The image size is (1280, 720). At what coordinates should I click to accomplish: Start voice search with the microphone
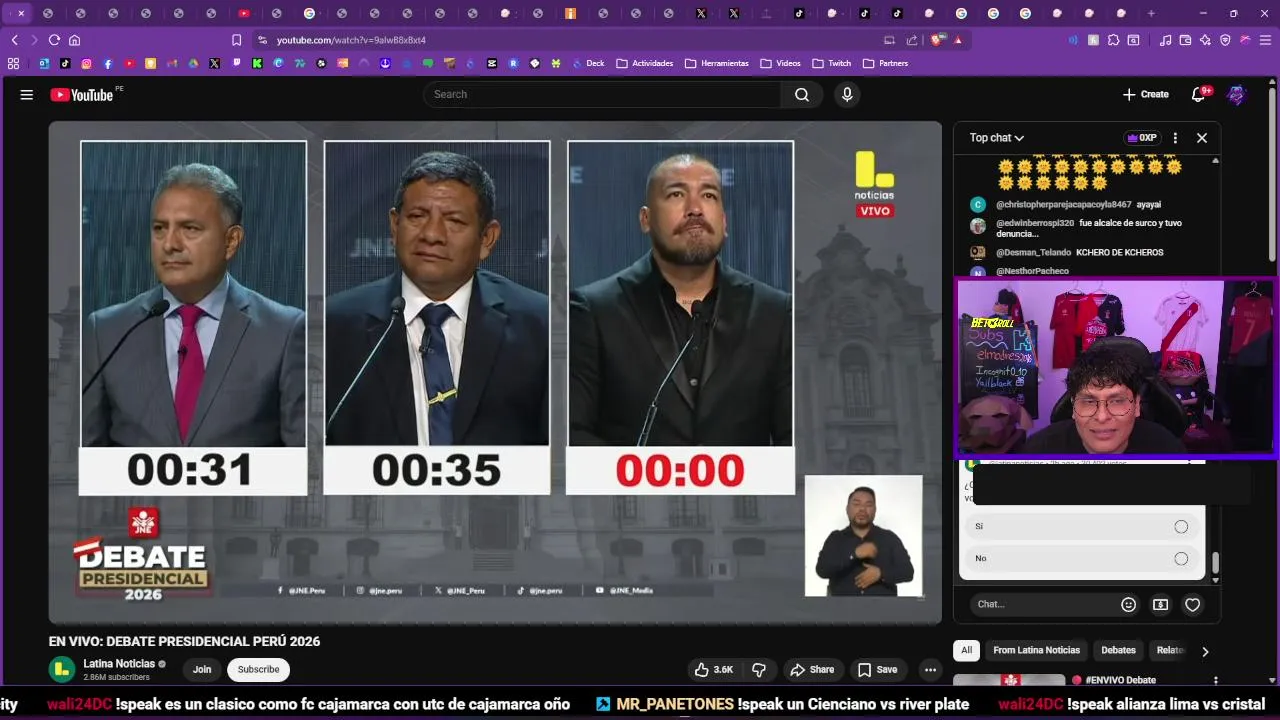pos(847,94)
